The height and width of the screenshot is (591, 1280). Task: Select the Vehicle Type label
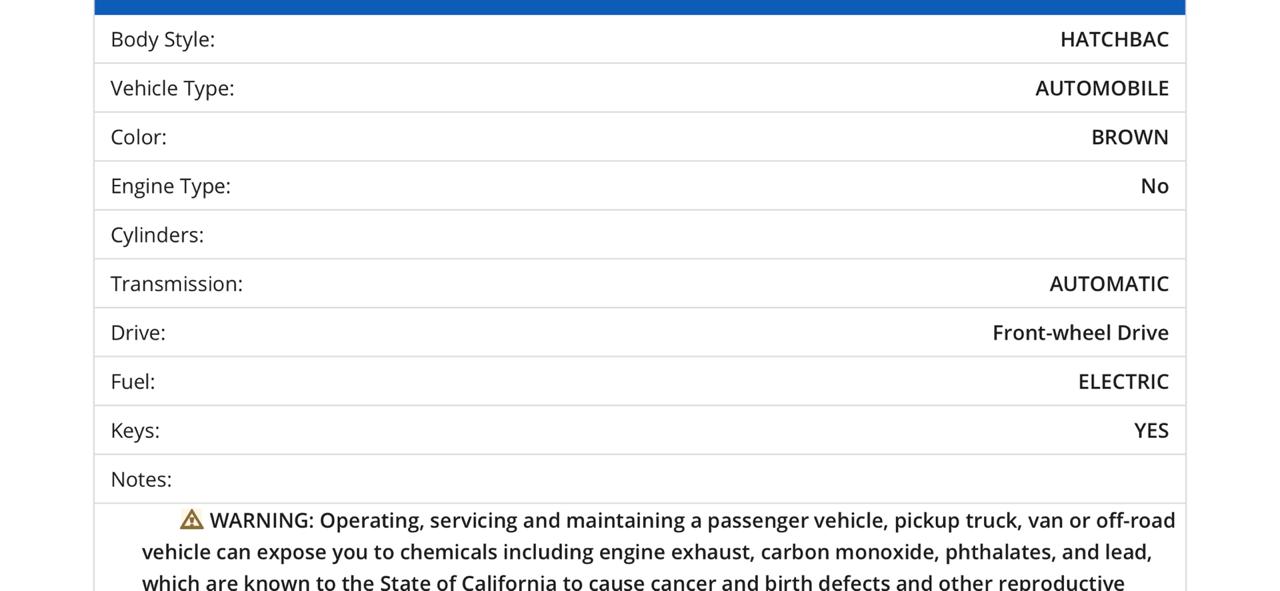click(172, 88)
